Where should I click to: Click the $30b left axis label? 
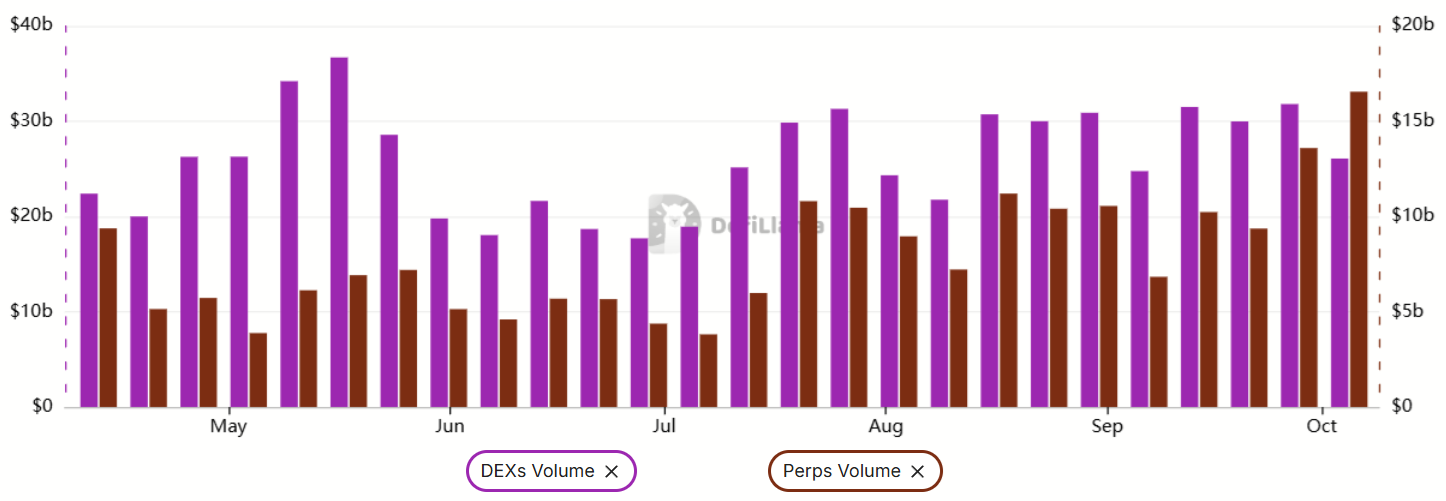pyautogui.click(x=30, y=121)
